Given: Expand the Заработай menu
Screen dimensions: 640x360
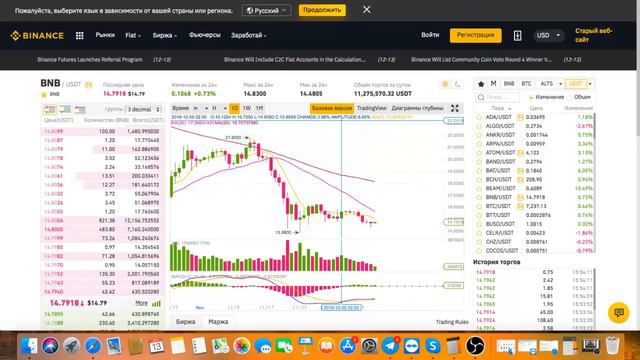Looking at the screenshot, I should (249, 36).
